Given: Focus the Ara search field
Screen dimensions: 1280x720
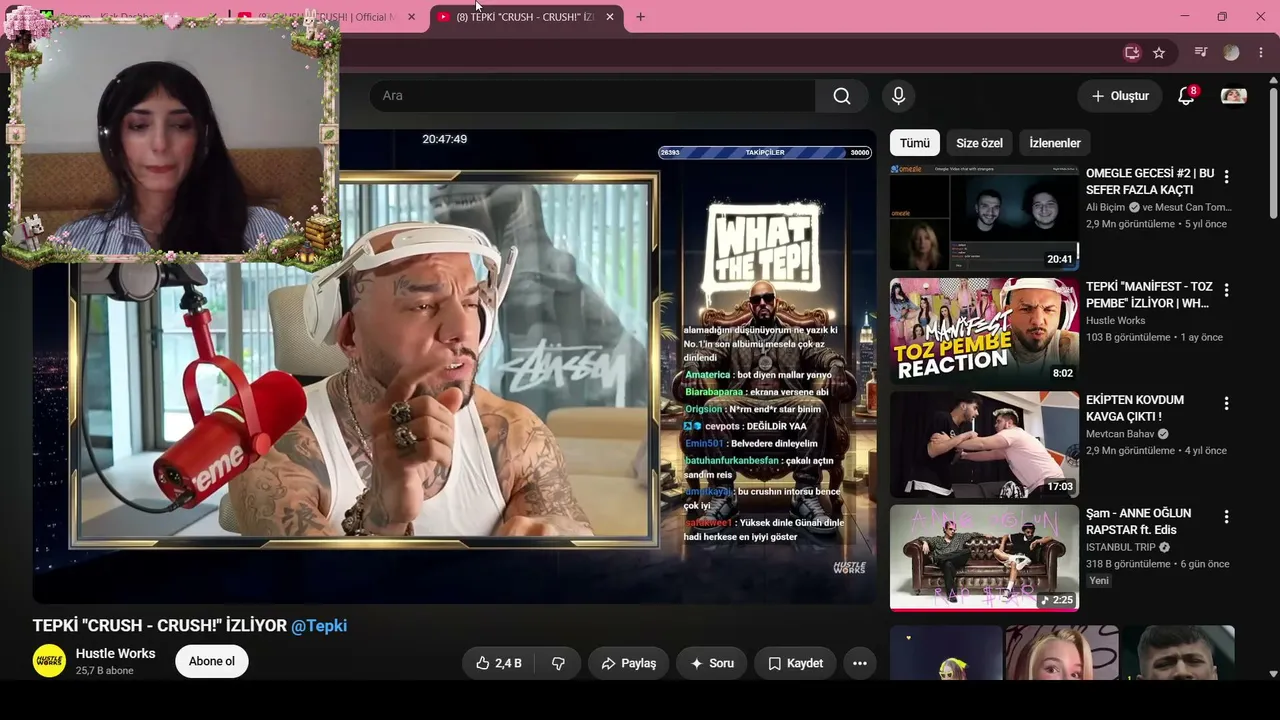Looking at the screenshot, I should pyautogui.click(x=592, y=96).
